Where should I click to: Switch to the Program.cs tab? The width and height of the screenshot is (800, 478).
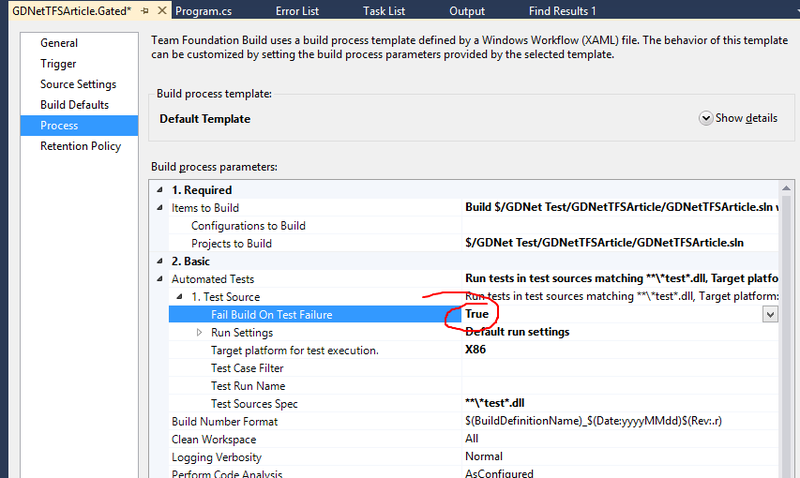203,11
